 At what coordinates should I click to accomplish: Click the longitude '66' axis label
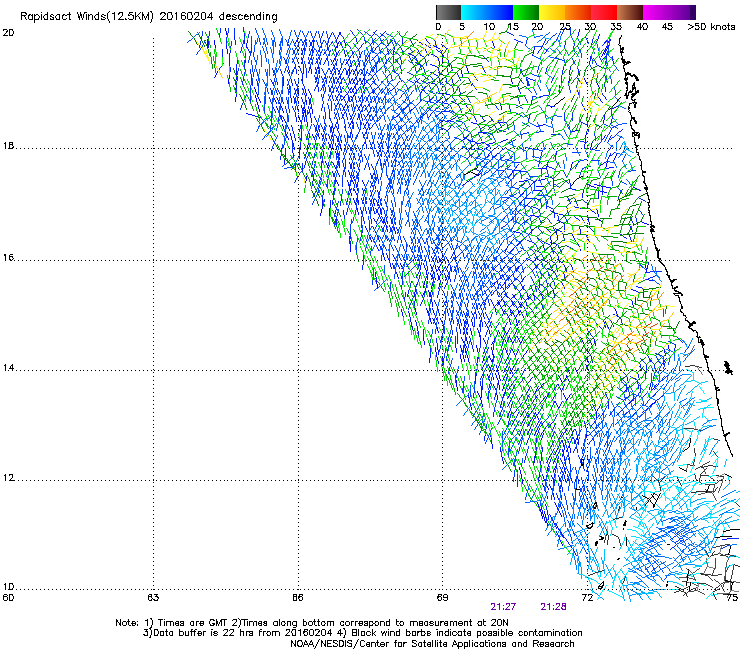coord(297,597)
